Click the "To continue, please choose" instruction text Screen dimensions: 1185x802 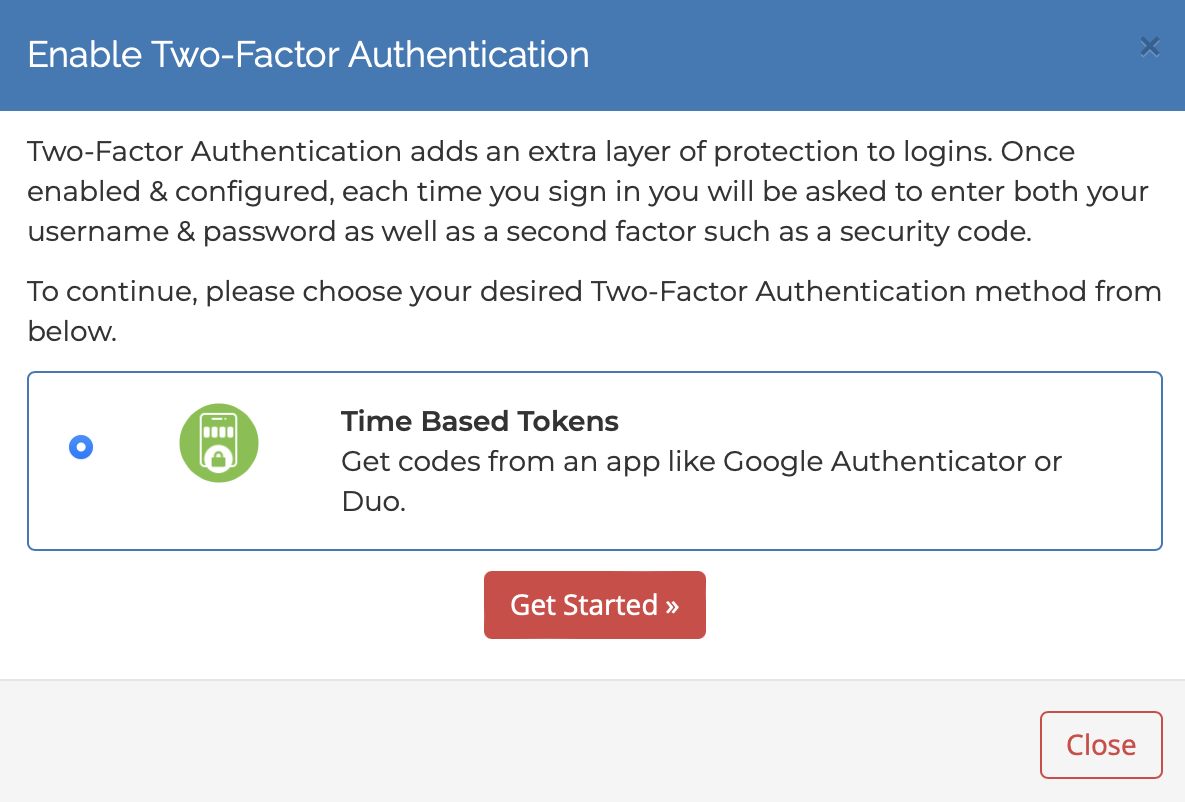point(594,311)
